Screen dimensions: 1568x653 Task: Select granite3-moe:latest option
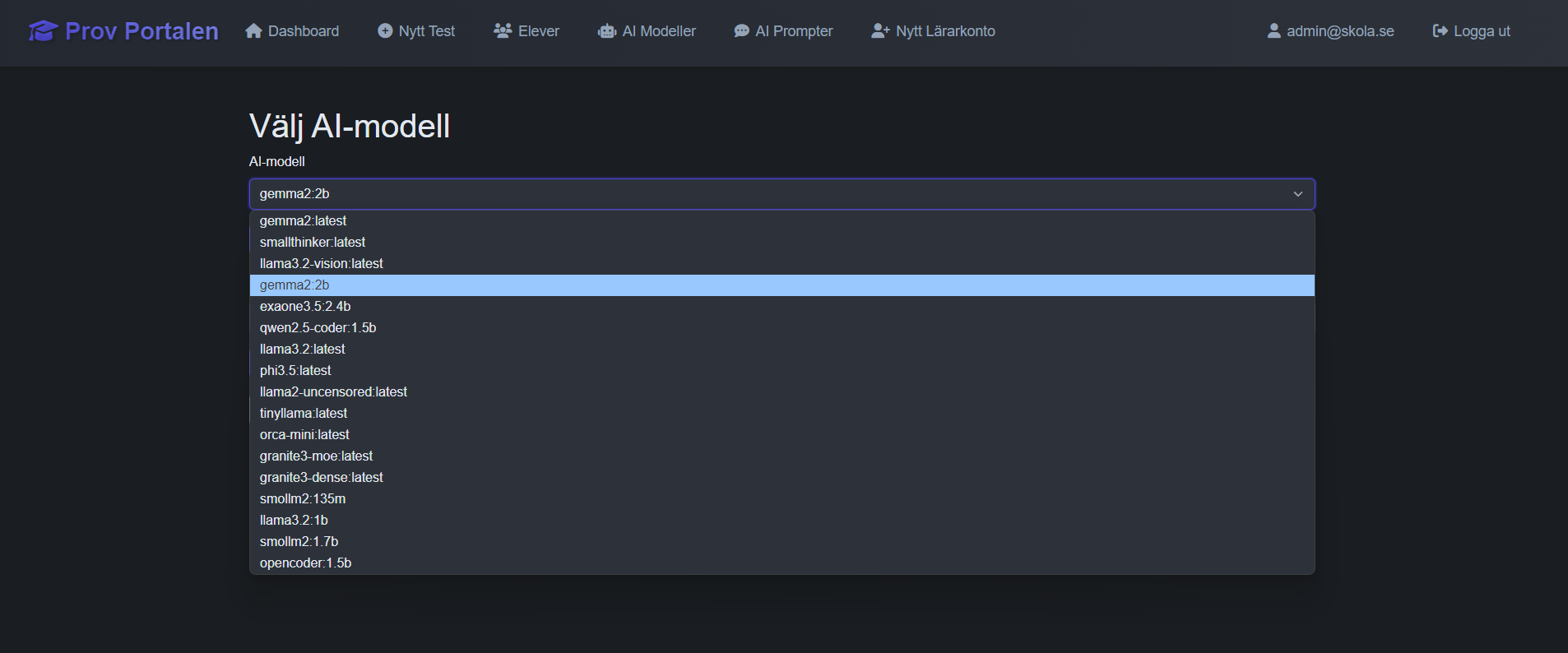[x=782, y=456]
